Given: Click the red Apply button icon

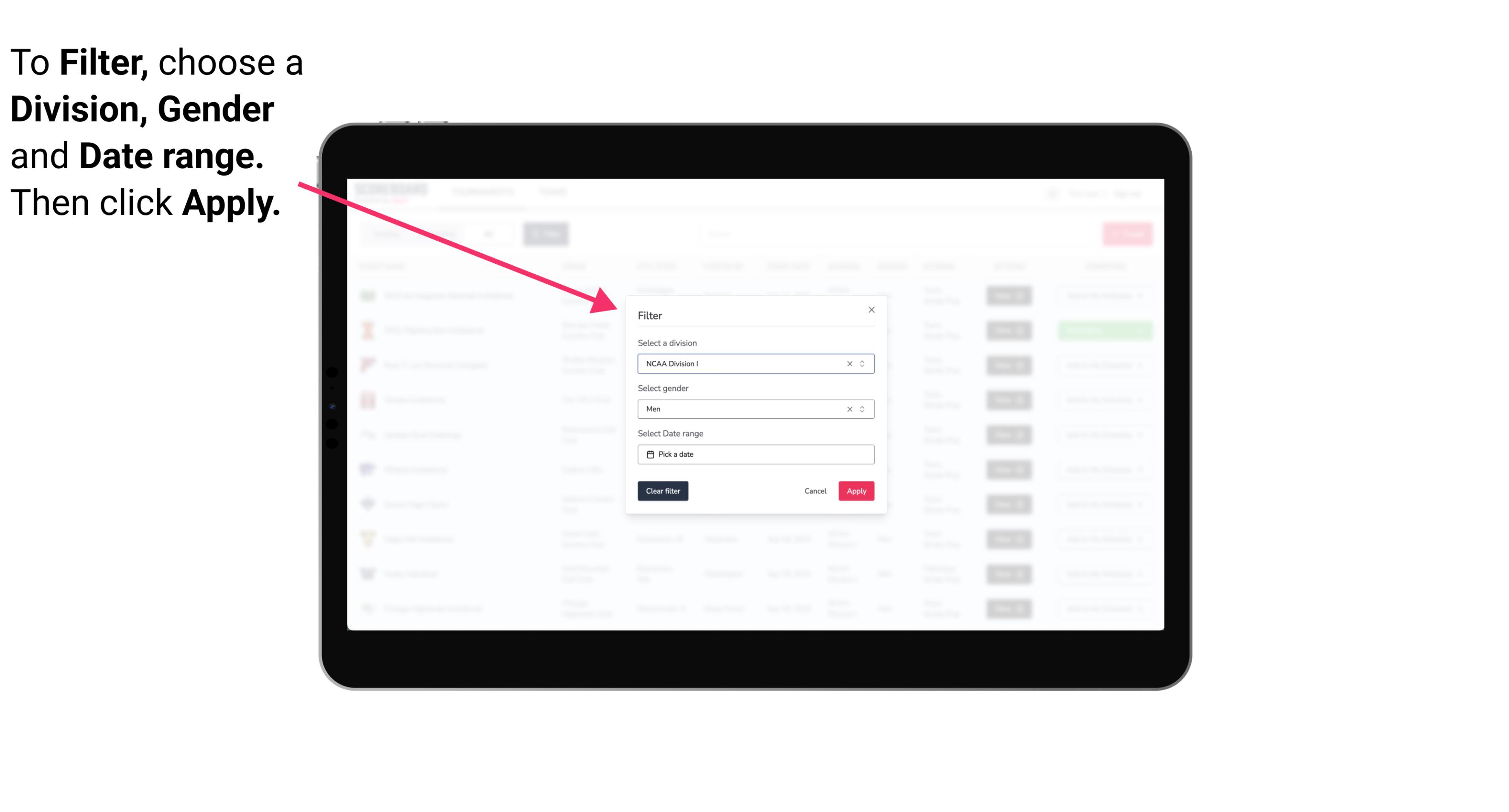Looking at the screenshot, I should tap(855, 491).
